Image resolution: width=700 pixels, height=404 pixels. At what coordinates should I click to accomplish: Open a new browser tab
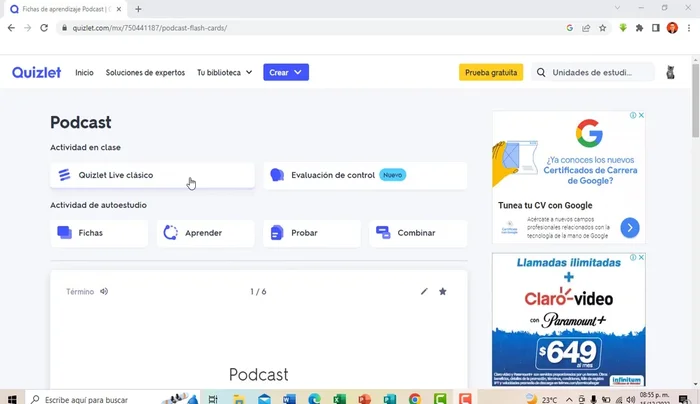pos(138,9)
